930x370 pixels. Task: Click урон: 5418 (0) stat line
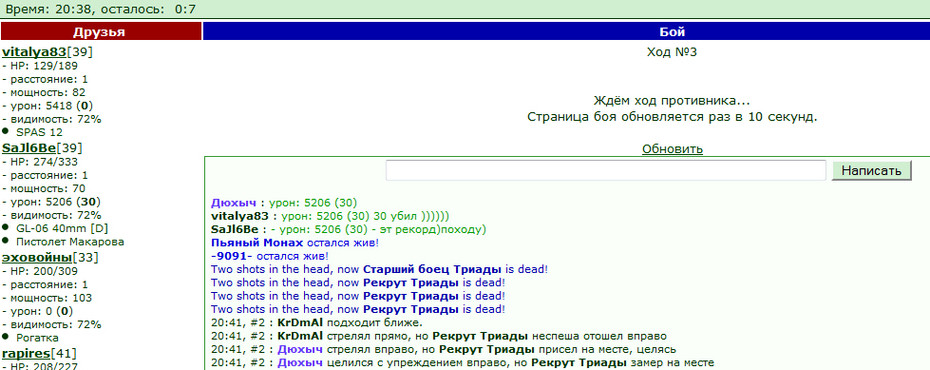[47, 106]
